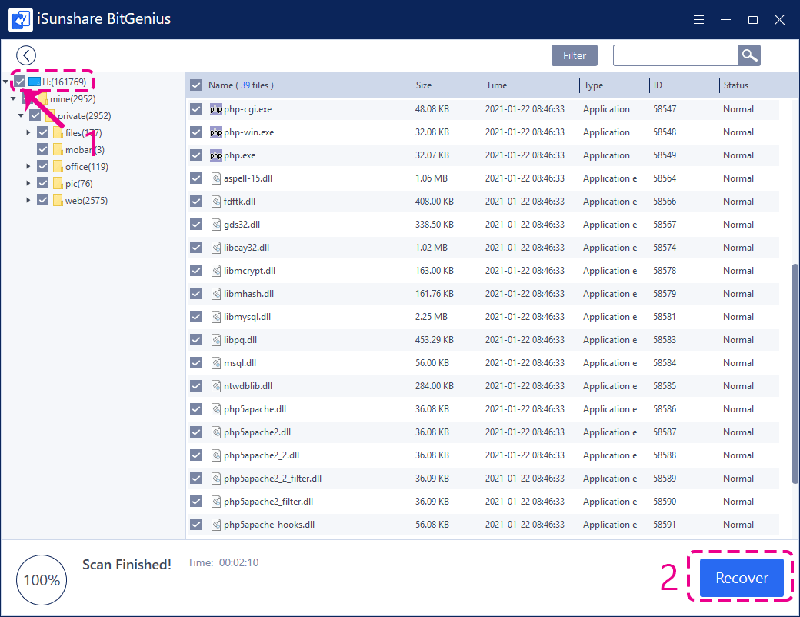800x617 pixels.
Task: Sort by the Type column header
Action: click(x=594, y=85)
